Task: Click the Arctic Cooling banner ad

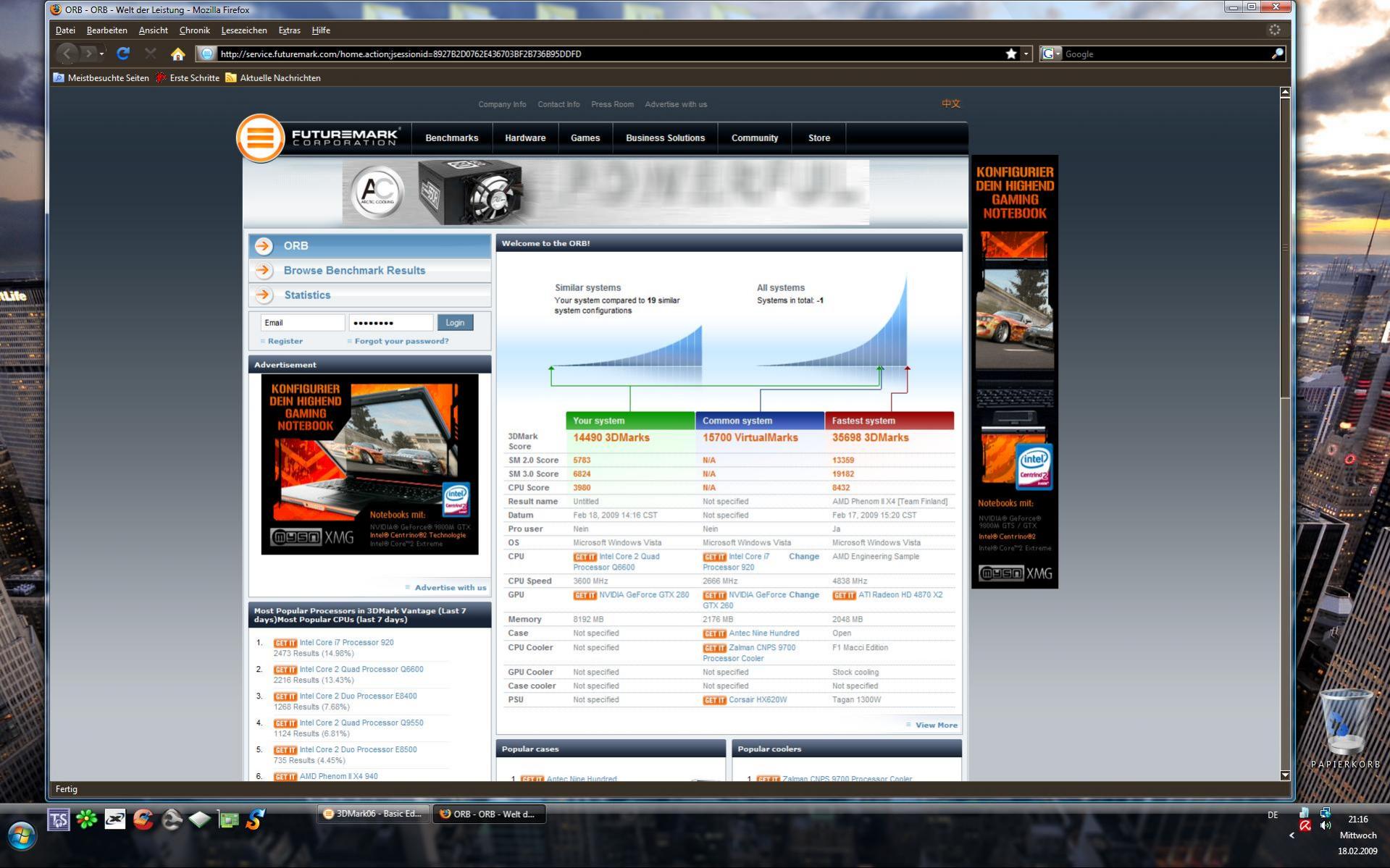Action: click(606, 193)
